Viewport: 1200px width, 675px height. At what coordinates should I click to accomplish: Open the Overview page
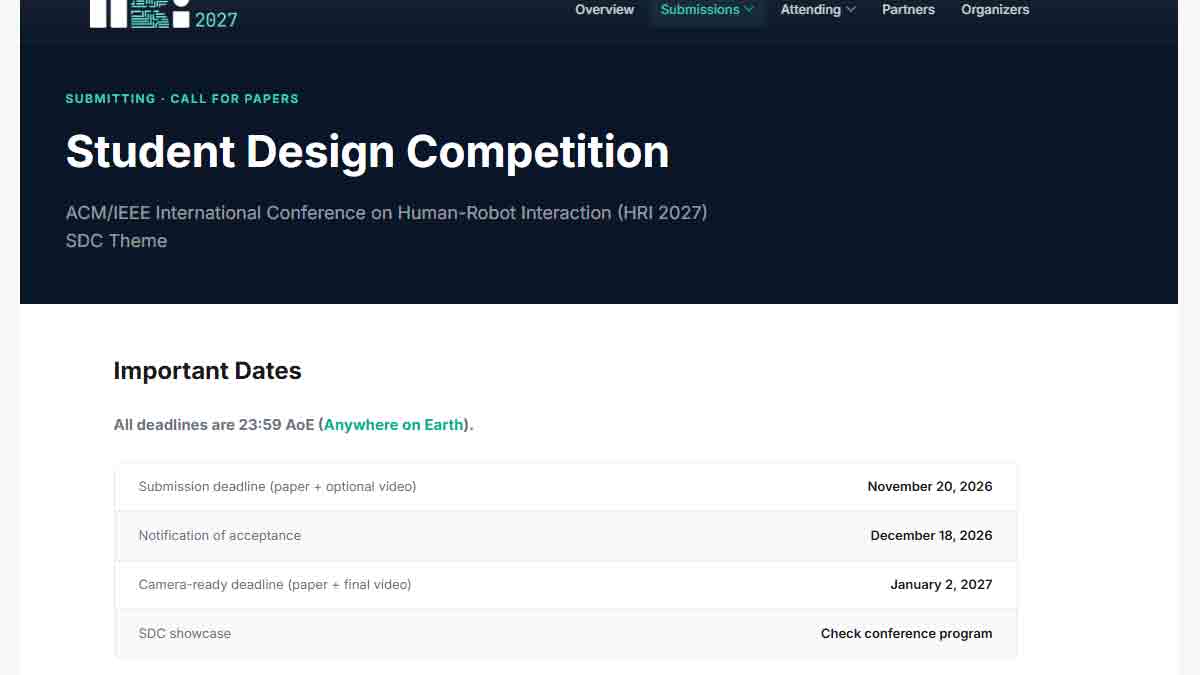click(604, 10)
